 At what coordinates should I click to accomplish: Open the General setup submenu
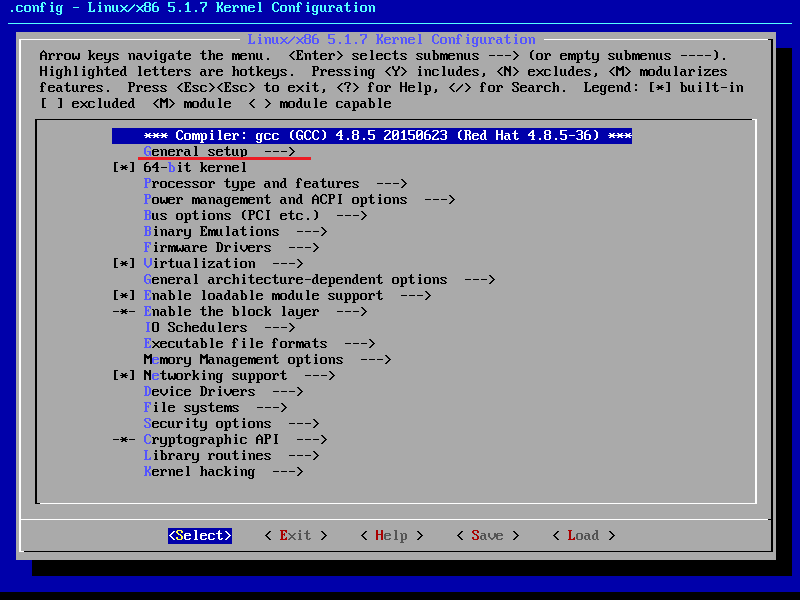(219, 152)
